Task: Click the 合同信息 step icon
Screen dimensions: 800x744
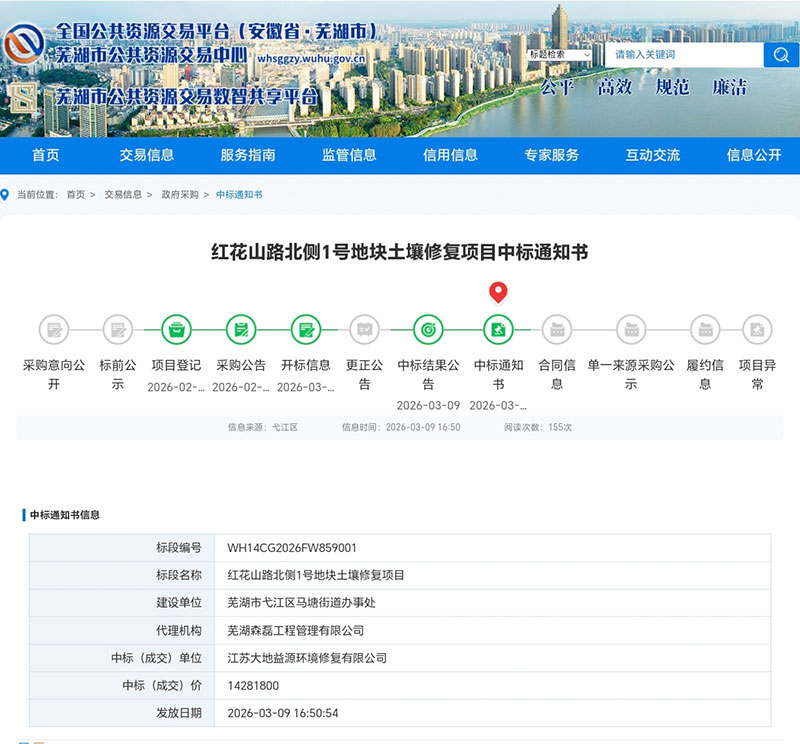Action: [557, 328]
